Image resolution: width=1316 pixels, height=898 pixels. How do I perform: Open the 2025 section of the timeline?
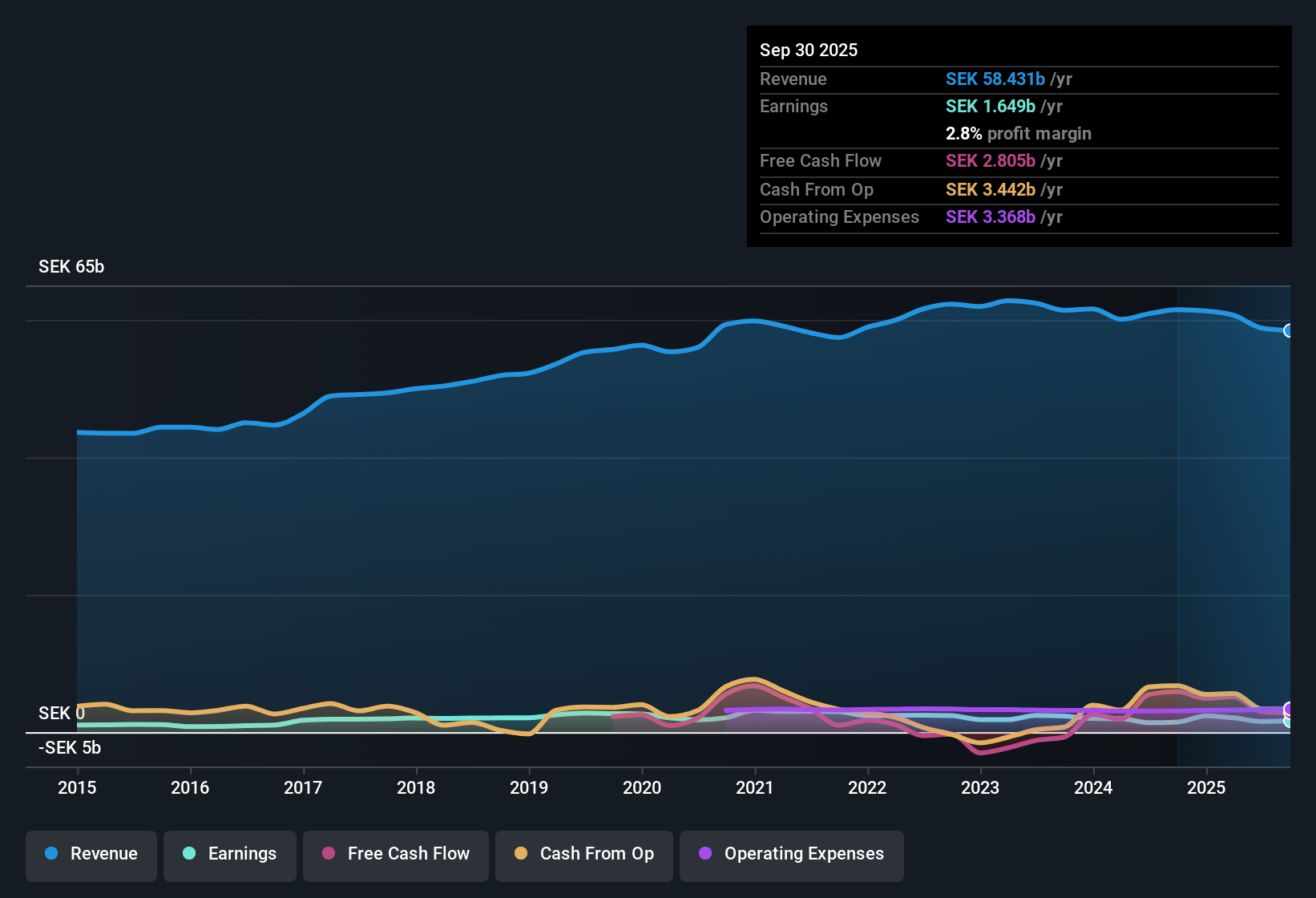click(x=1207, y=788)
